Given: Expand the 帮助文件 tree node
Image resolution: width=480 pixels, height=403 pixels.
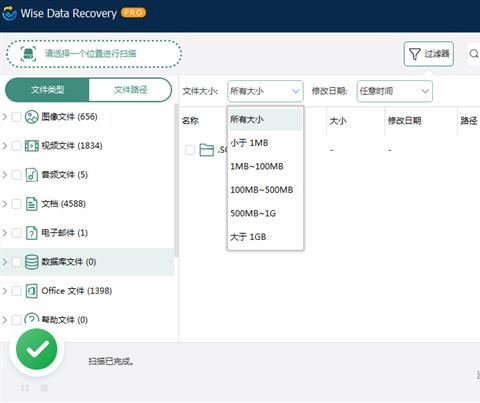Looking at the screenshot, I should pos(5,320).
